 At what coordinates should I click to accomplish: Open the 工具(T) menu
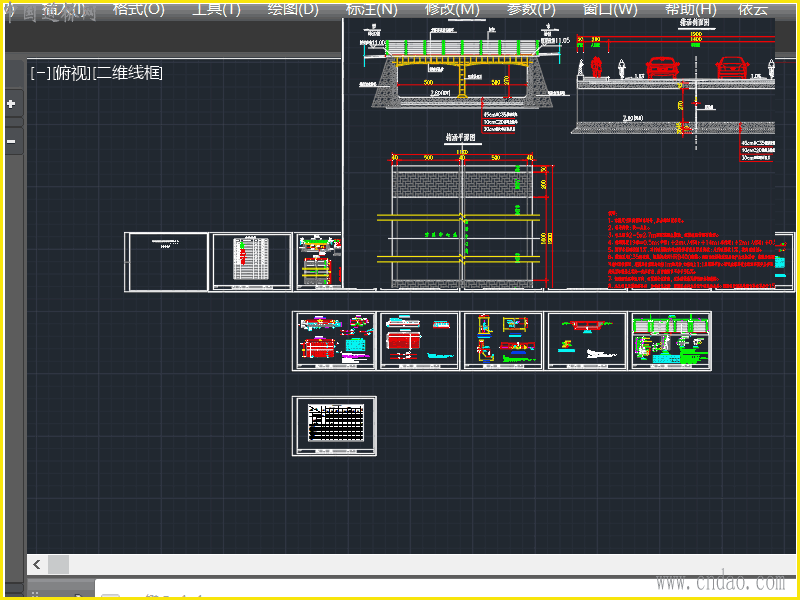pyautogui.click(x=216, y=9)
